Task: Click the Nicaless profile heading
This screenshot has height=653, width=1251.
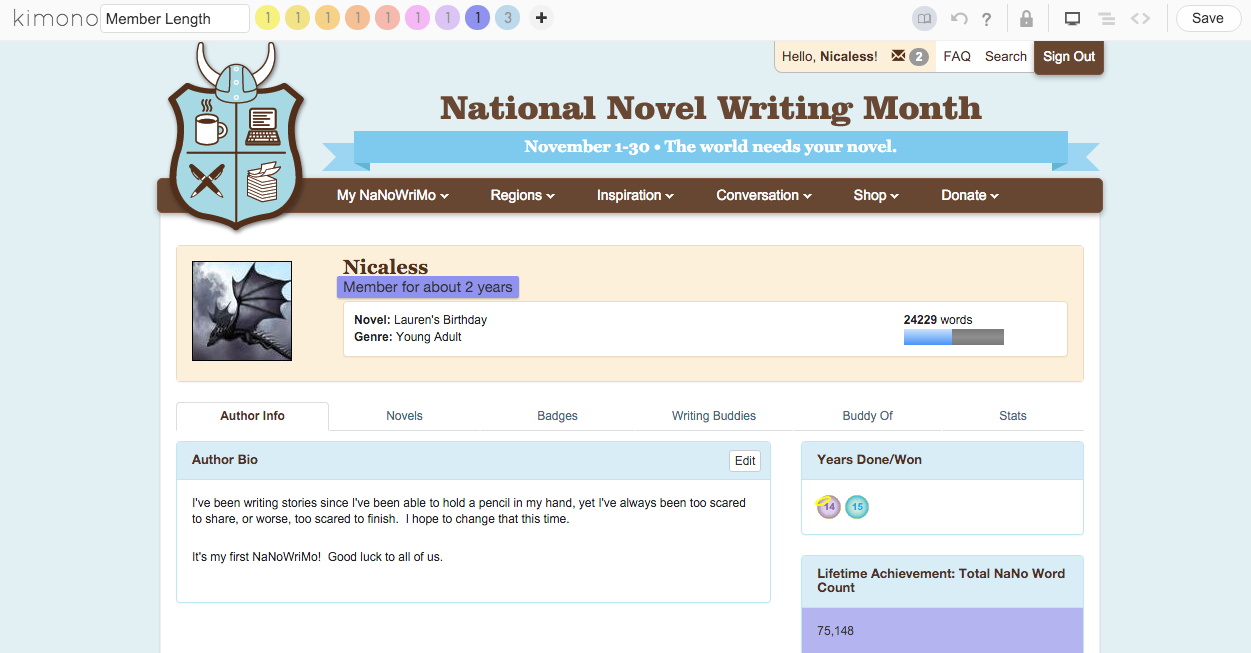Action: click(x=385, y=267)
